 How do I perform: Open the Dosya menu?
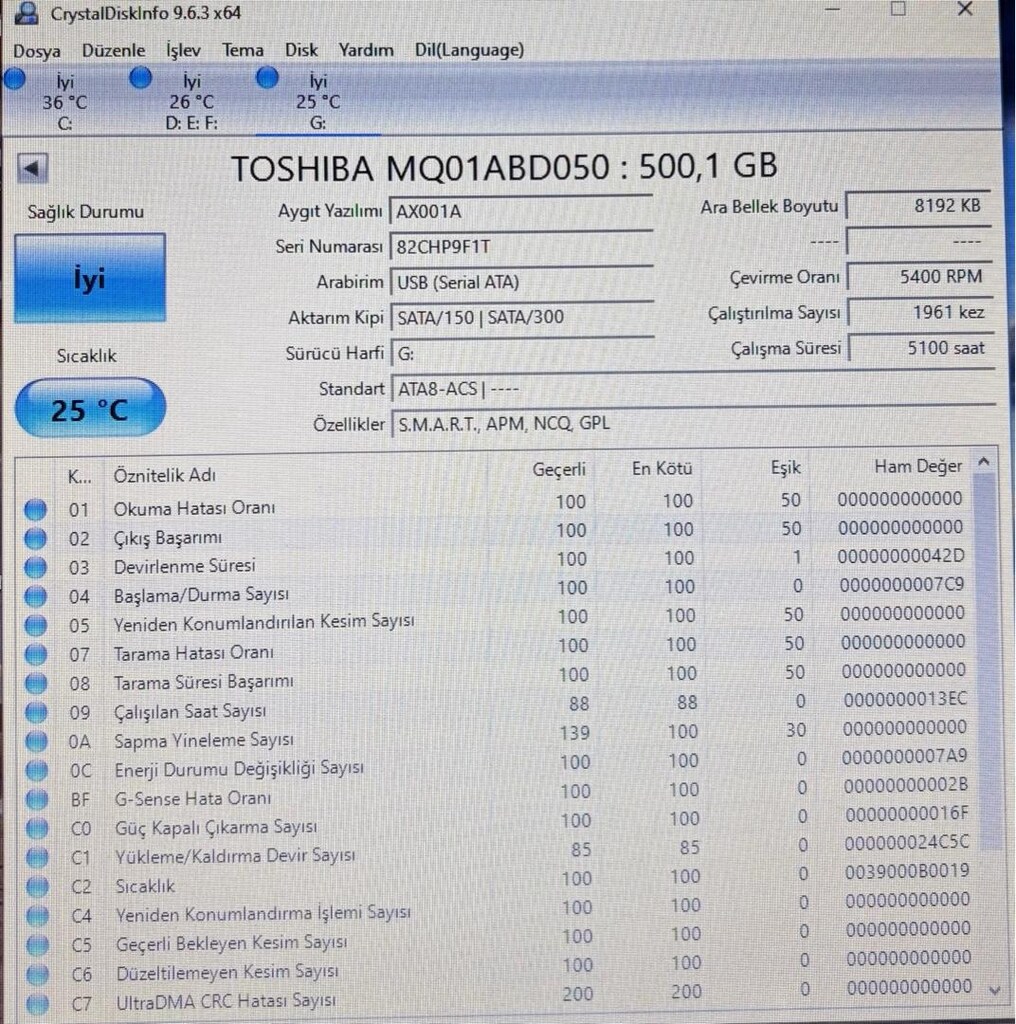(x=37, y=51)
